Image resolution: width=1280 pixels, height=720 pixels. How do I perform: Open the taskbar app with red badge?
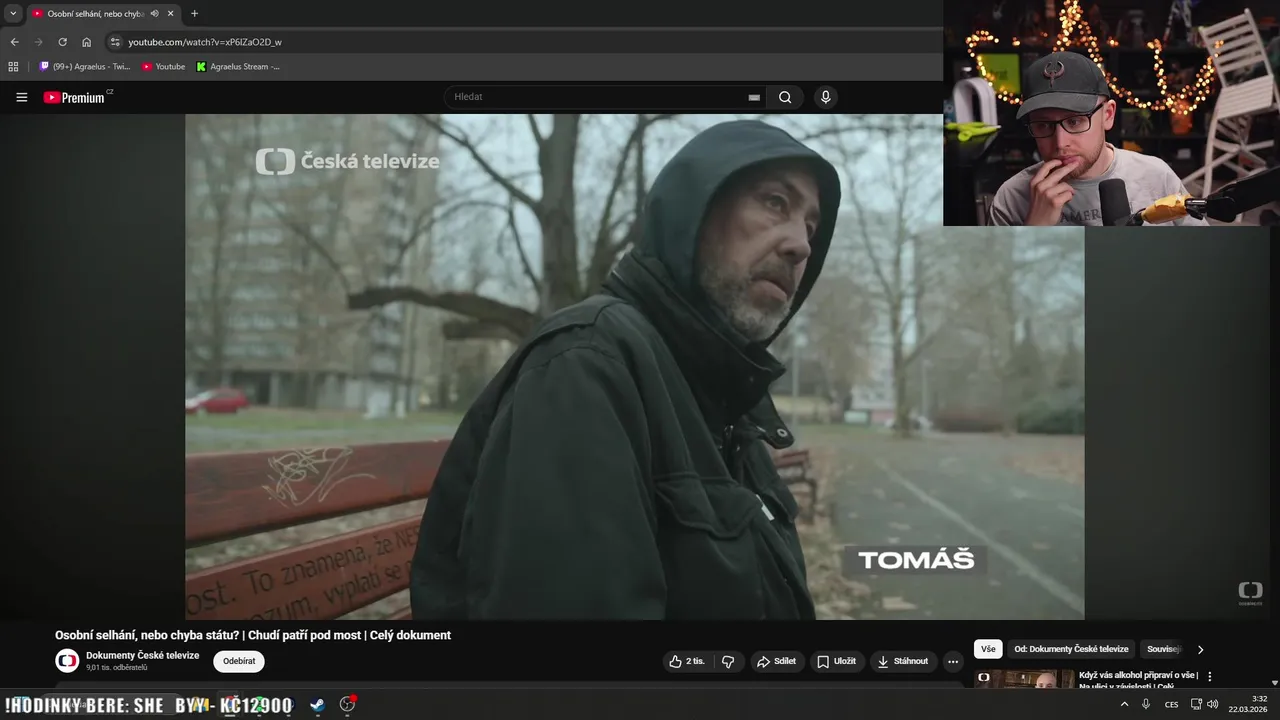click(x=347, y=704)
